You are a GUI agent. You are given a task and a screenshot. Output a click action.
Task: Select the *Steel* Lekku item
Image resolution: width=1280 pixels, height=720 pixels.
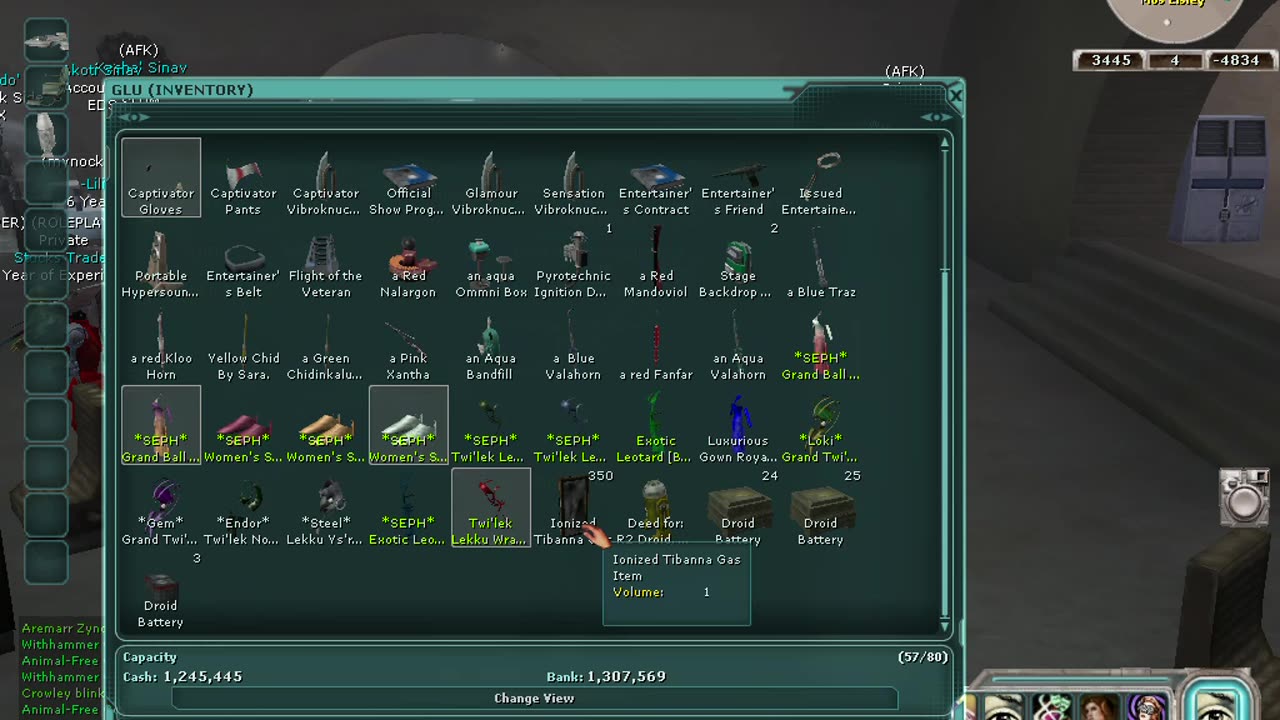click(x=325, y=508)
